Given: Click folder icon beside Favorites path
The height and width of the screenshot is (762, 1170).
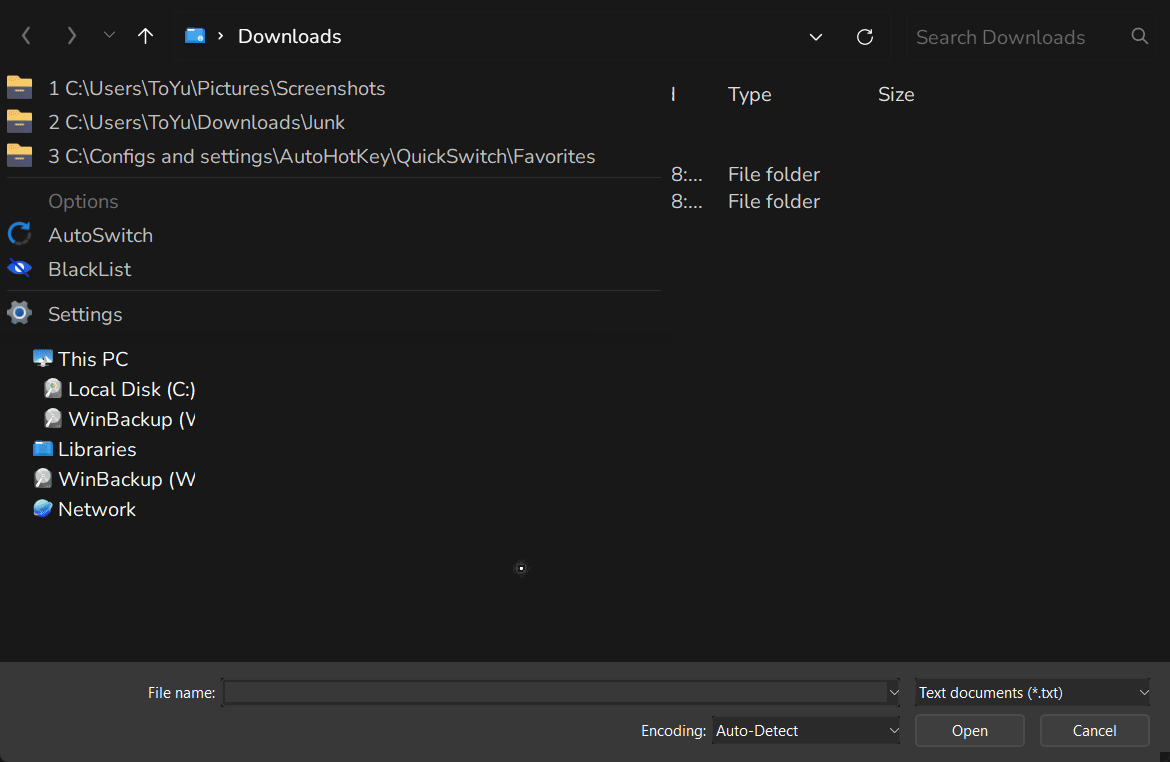Looking at the screenshot, I should pos(19,155).
